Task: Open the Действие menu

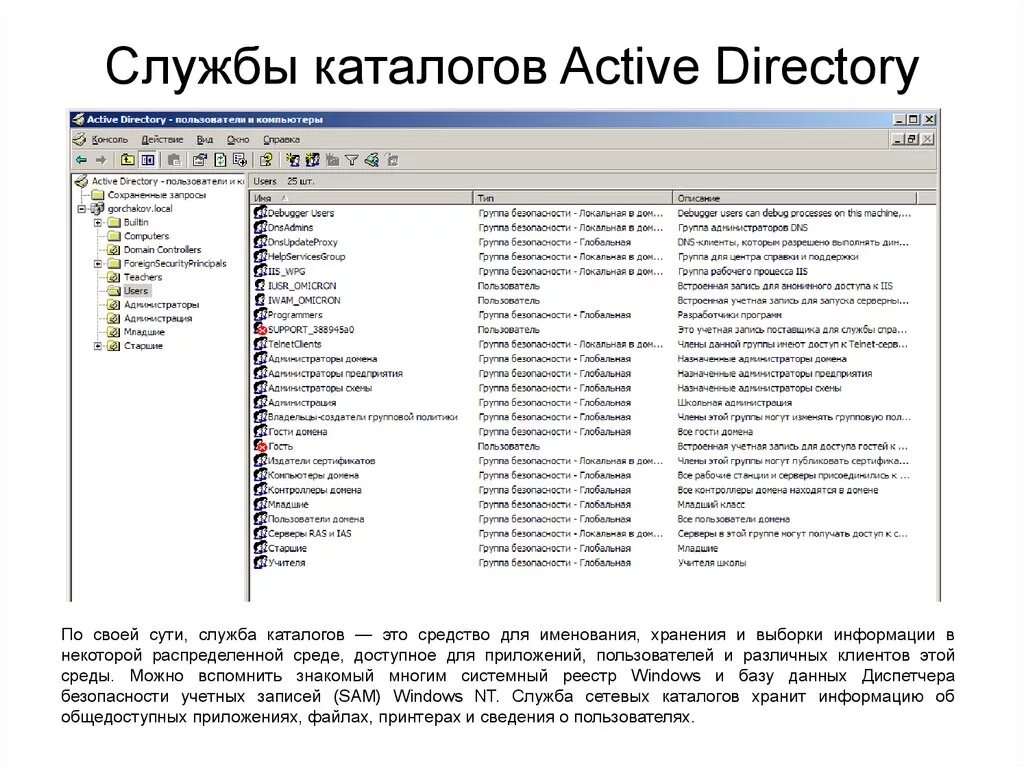Action: click(162, 139)
